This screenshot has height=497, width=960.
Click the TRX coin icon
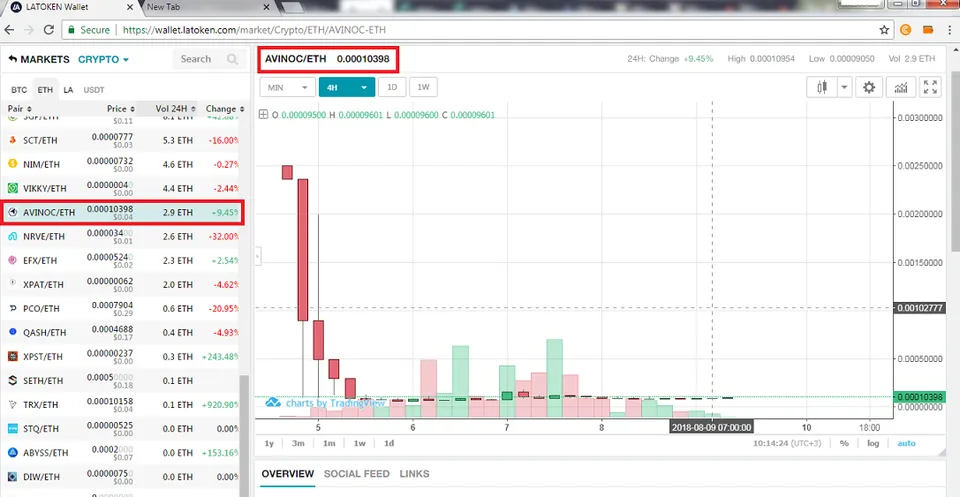[12, 405]
